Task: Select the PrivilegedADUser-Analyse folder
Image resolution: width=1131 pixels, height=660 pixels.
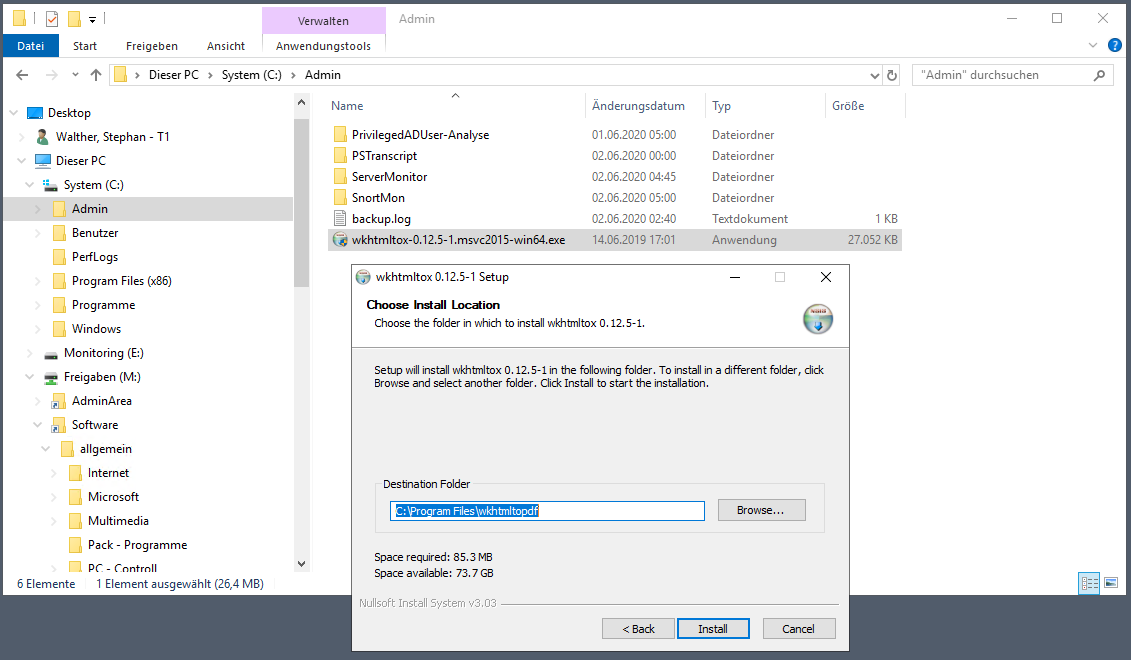Action: pos(421,135)
